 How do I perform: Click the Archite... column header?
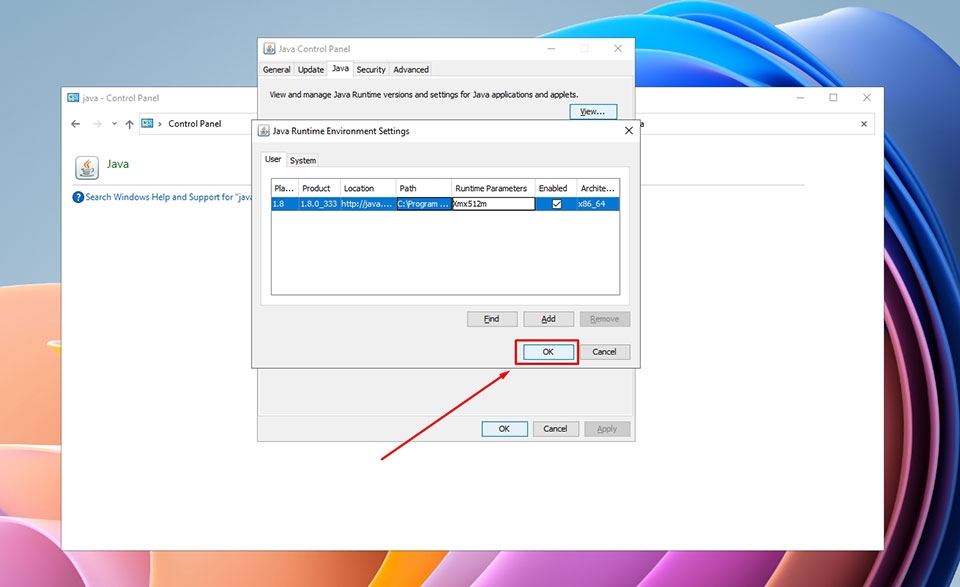[x=598, y=188]
